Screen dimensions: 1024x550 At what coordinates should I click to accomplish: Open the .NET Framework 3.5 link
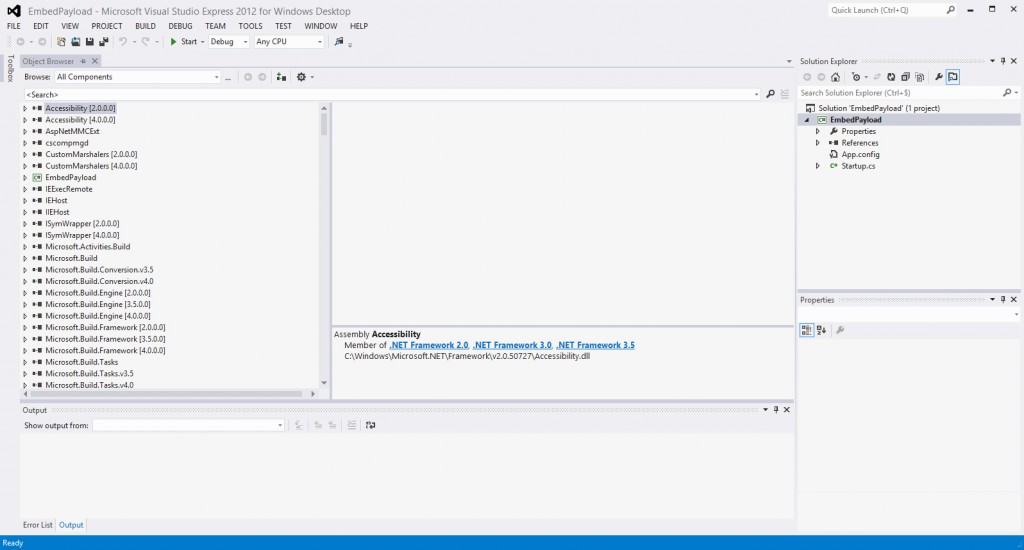click(x=596, y=345)
